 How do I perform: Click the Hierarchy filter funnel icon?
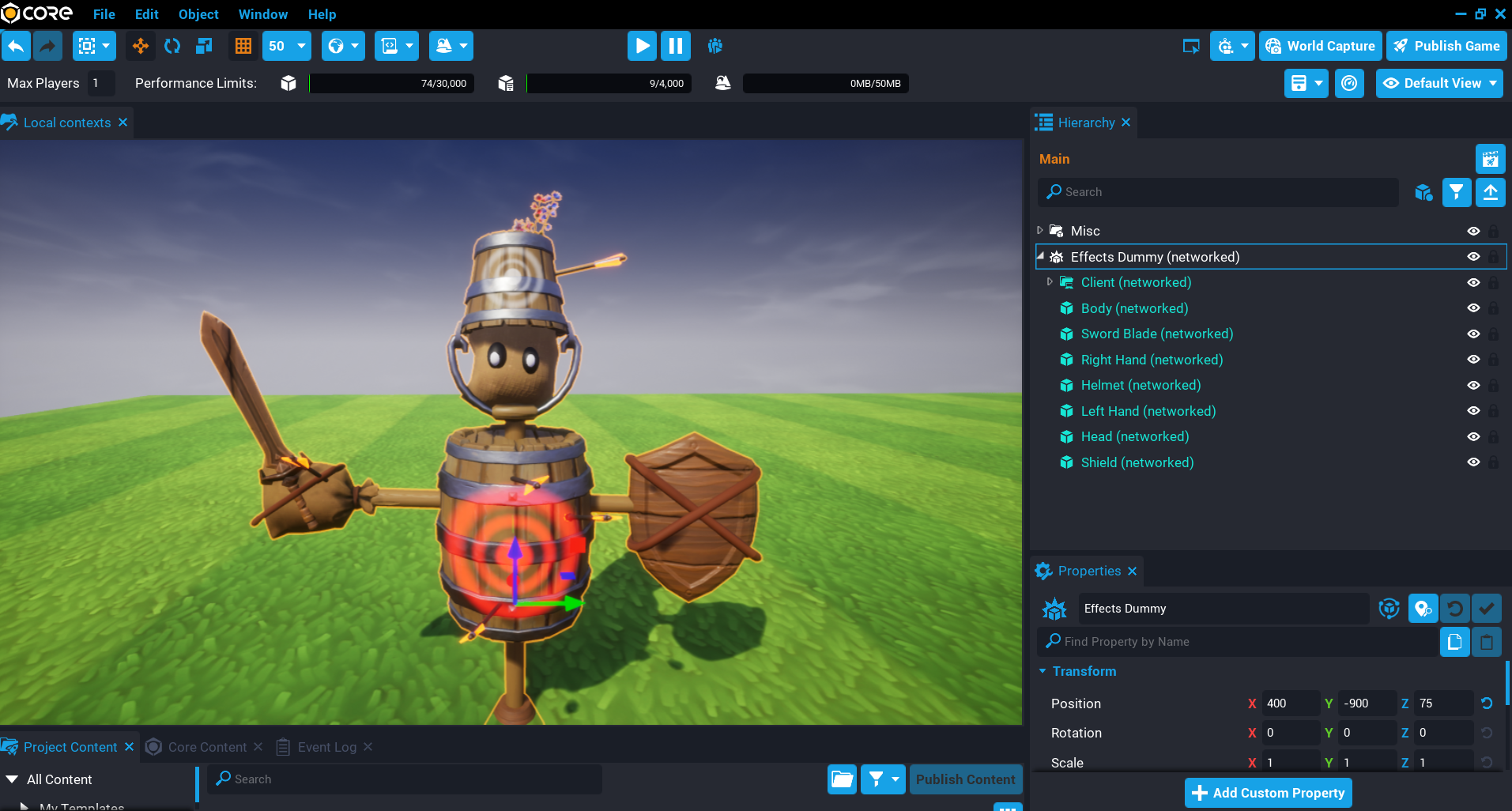pyautogui.click(x=1456, y=192)
